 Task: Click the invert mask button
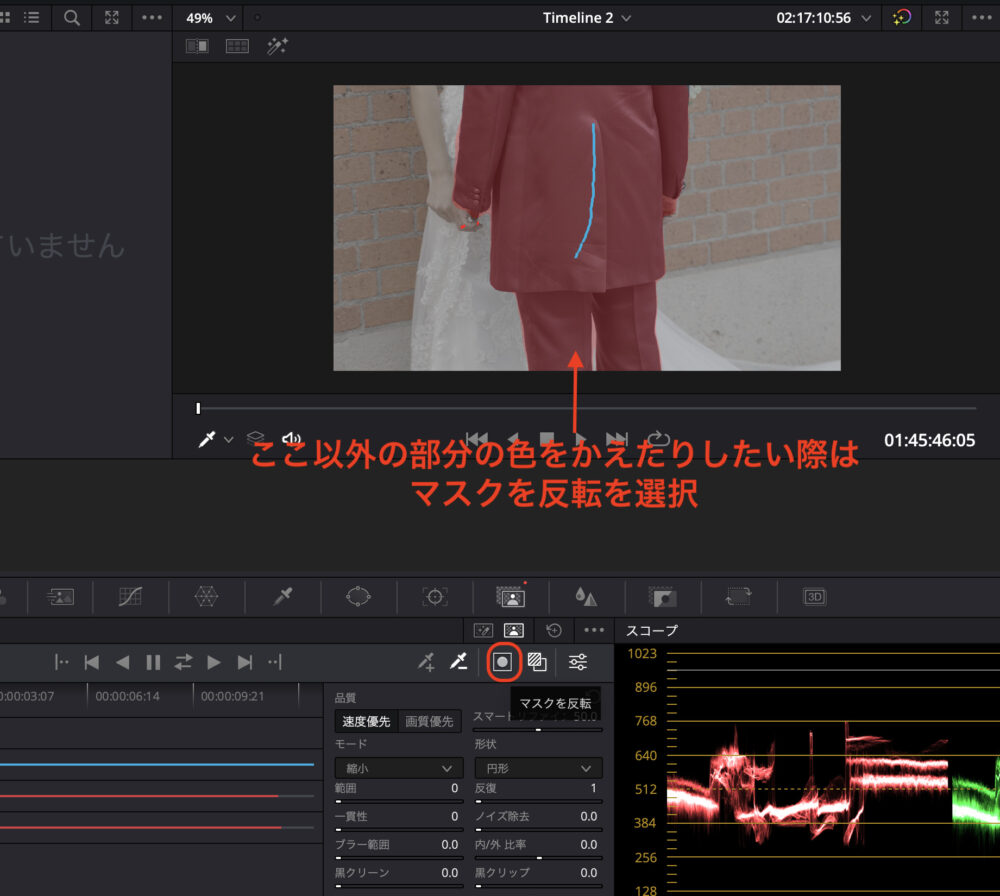[x=502, y=661]
